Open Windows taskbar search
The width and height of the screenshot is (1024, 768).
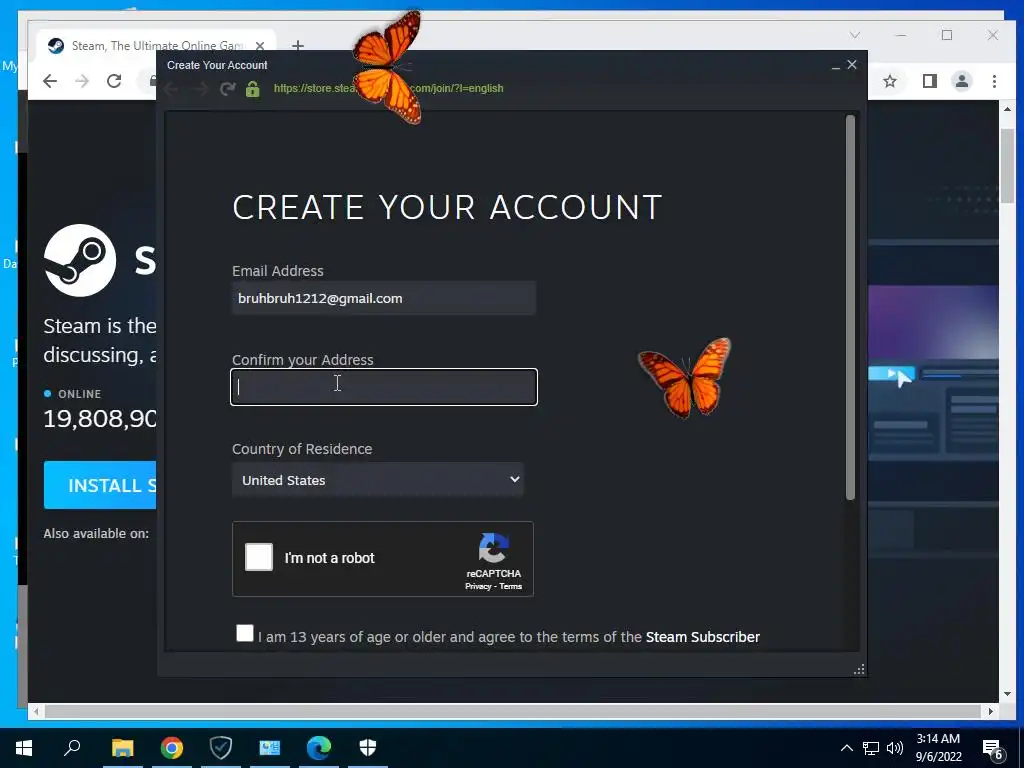(x=72, y=747)
